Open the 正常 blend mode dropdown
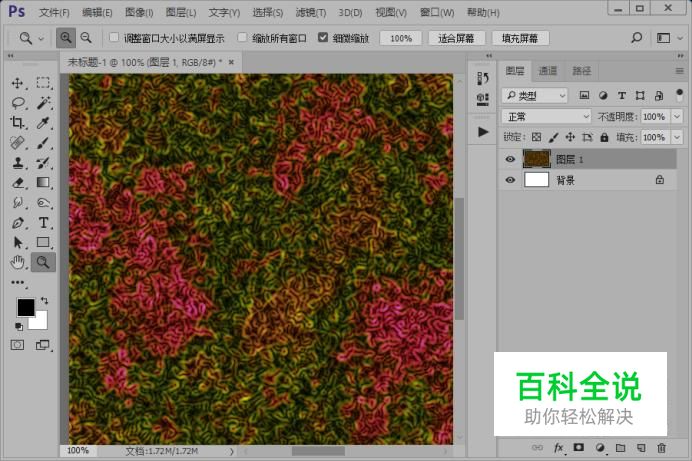 click(x=546, y=116)
